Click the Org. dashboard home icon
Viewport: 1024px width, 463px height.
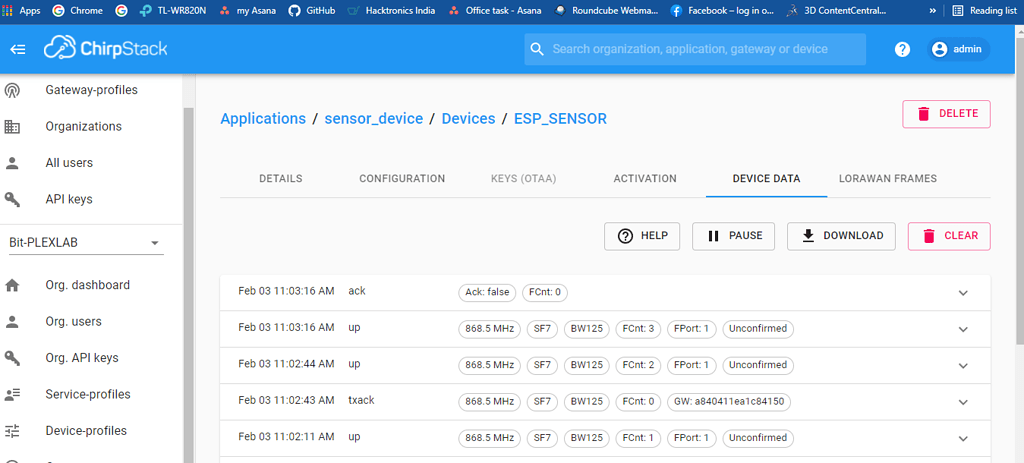point(12,285)
